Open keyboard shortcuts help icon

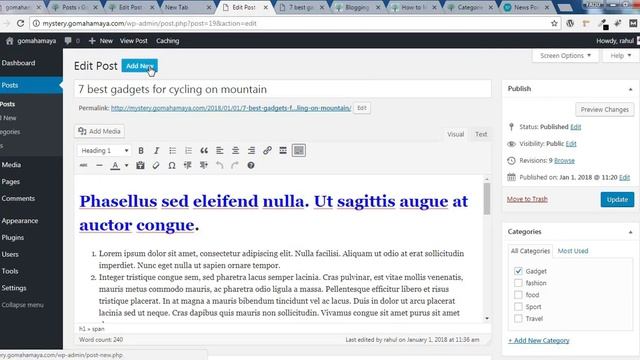(251, 165)
